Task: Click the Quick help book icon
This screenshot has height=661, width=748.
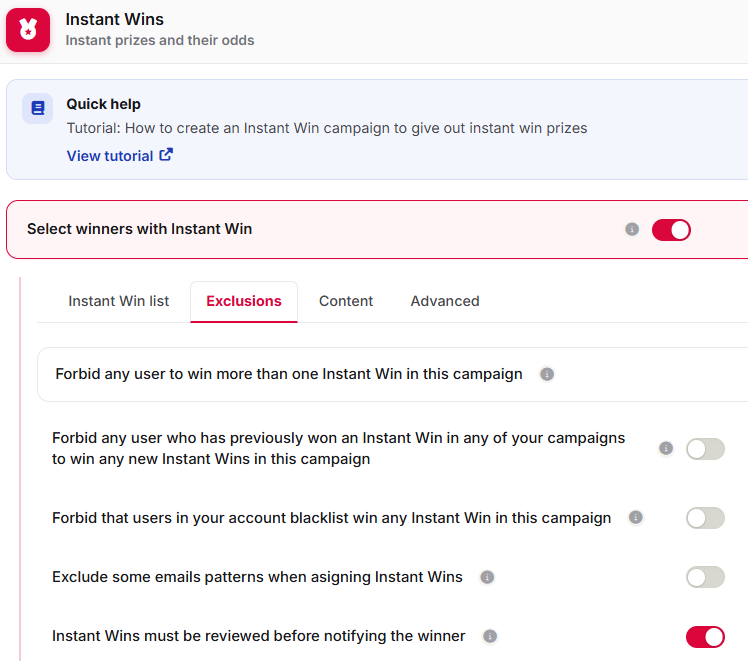Action: coord(38,108)
